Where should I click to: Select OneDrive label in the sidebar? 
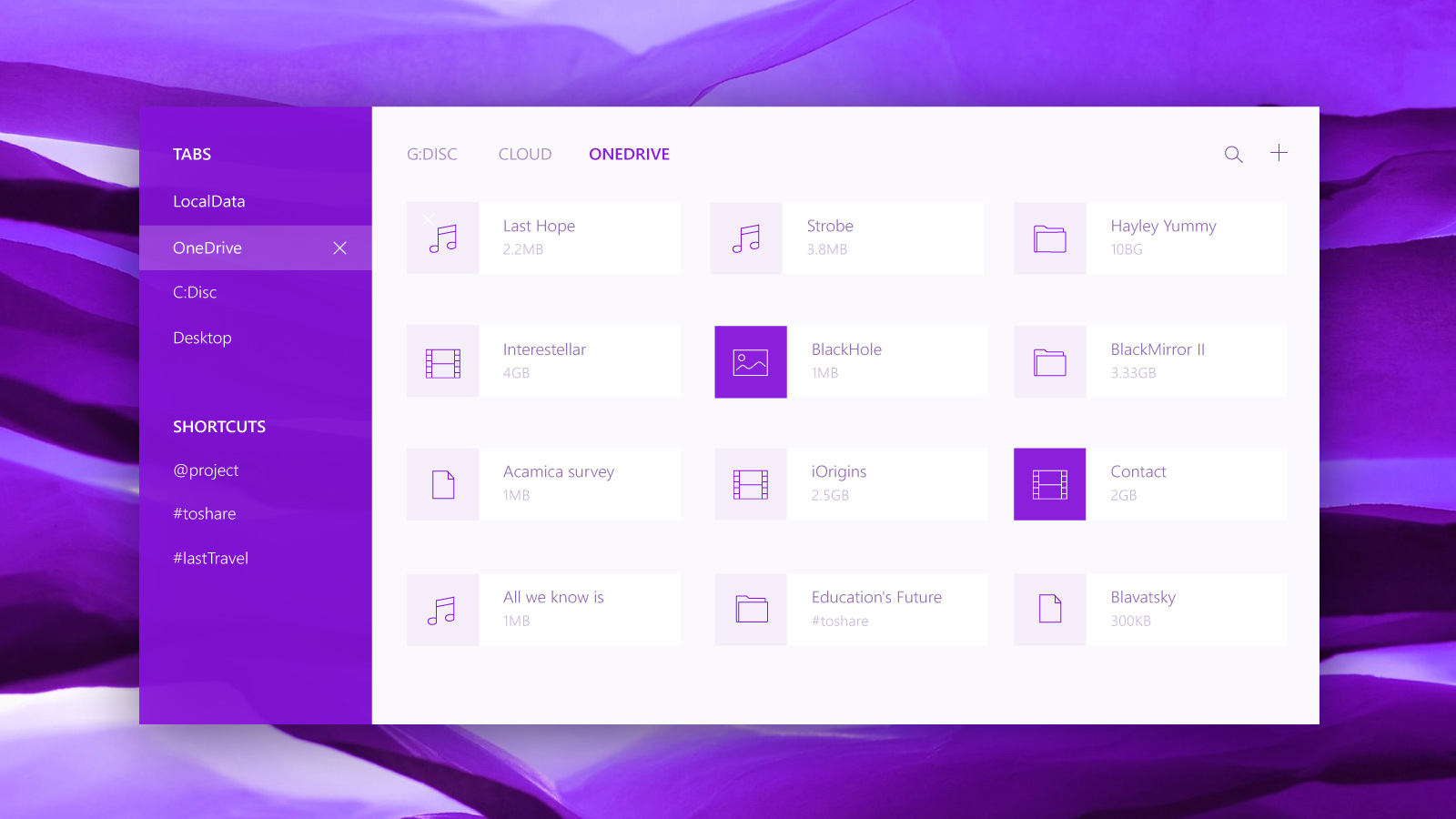click(207, 248)
